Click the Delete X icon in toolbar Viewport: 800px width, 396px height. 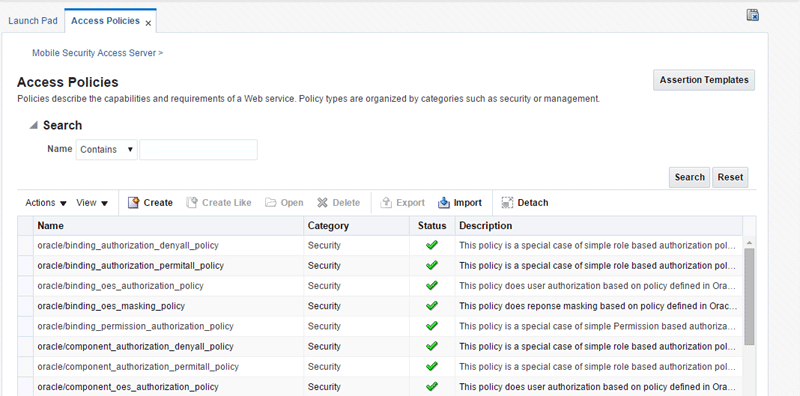pos(322,203)
